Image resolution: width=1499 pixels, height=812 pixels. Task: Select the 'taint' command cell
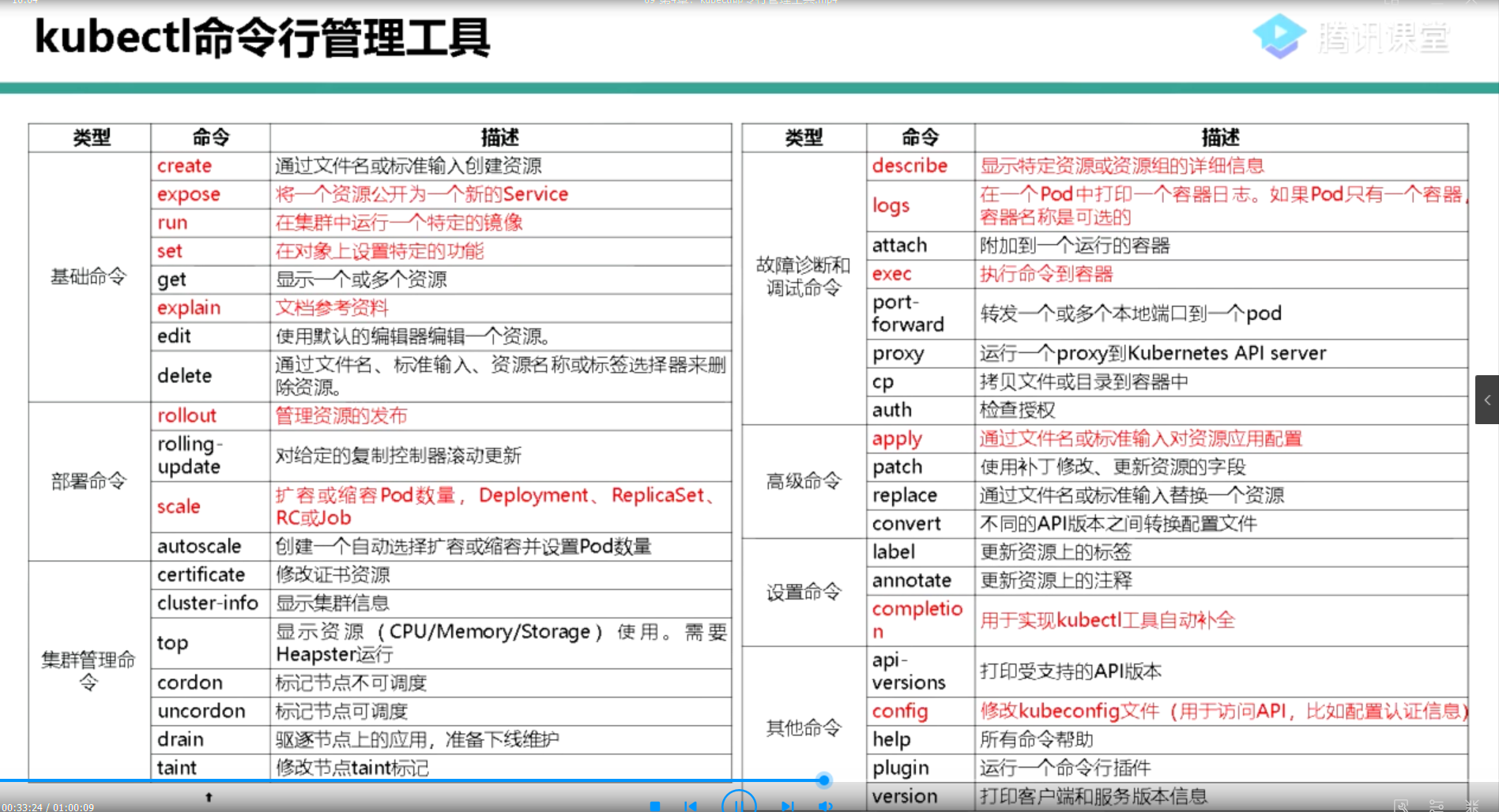point(210,767)
